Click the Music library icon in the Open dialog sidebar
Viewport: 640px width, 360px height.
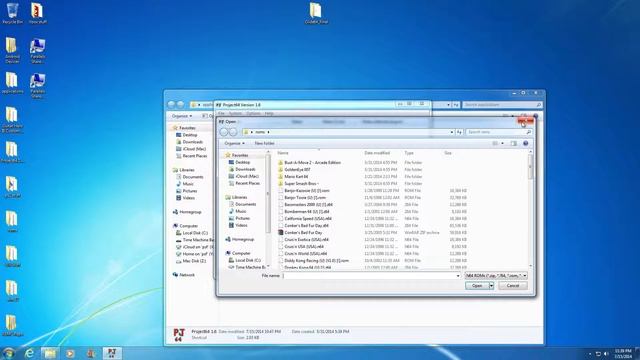[231, 211]
